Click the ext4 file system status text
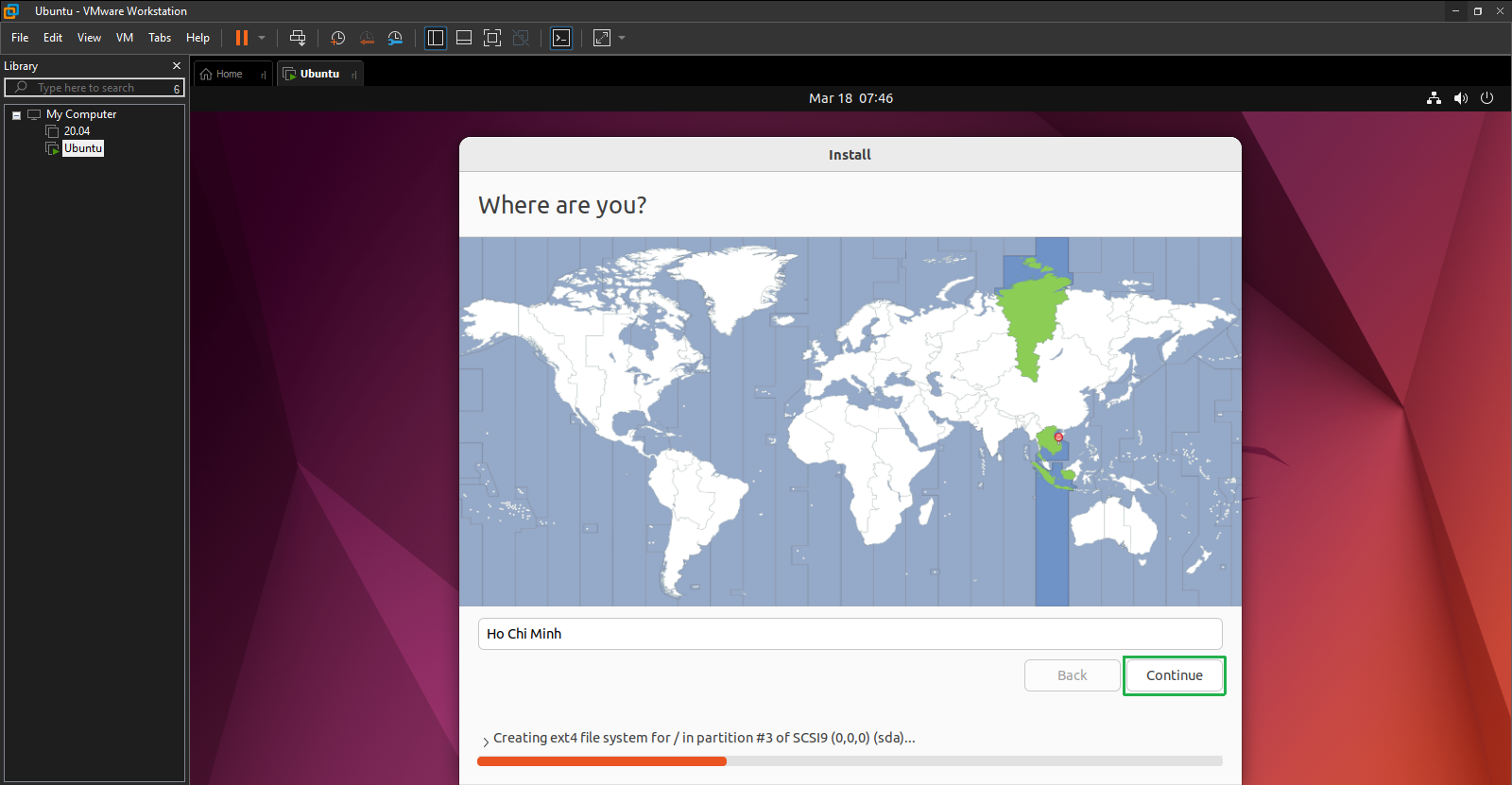 704,738
